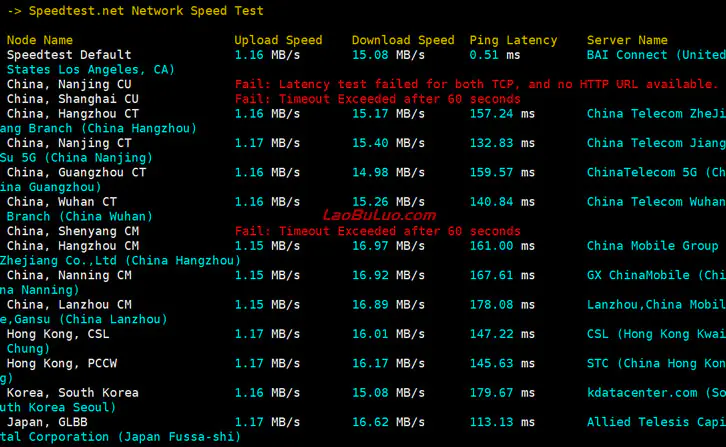The height and width of the screenshot is (447, 726).
Task: Click the Shenyang CM timeout error message
Action: coord(377,231)
